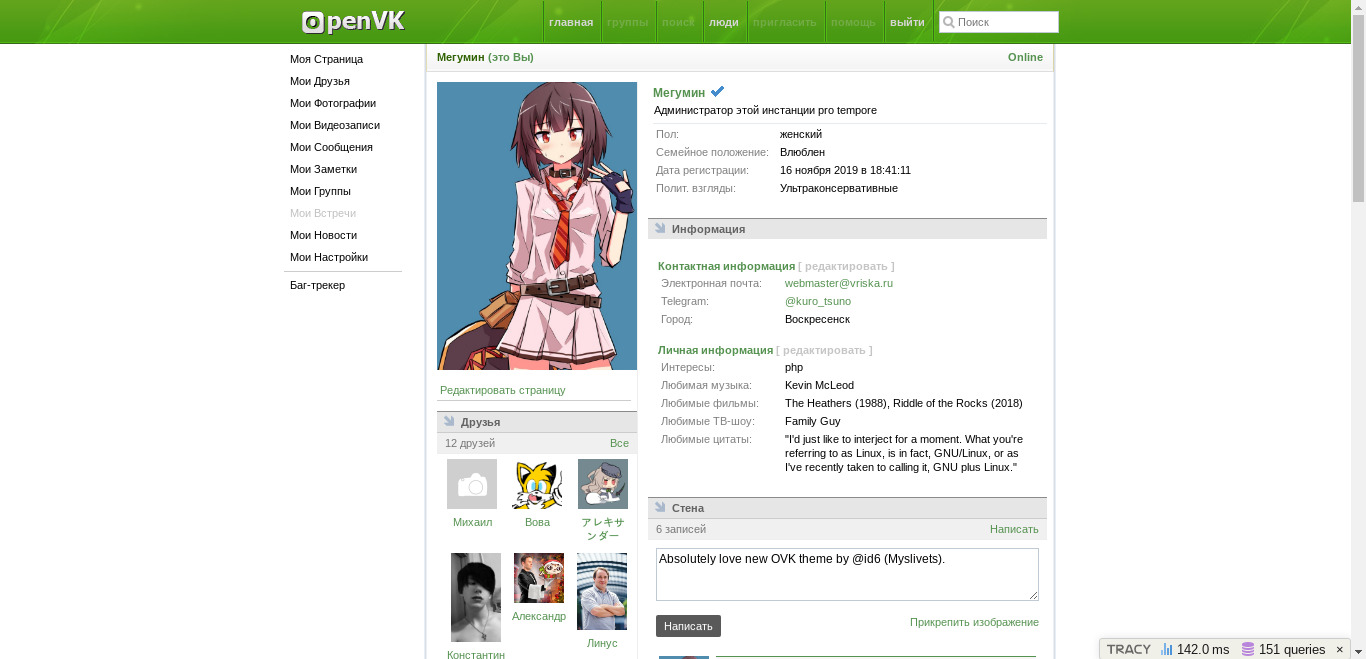Image resolution: width=1366 pixels, height=659 pixels.
Task: Open the пригласить menu item
Action: 785,22
